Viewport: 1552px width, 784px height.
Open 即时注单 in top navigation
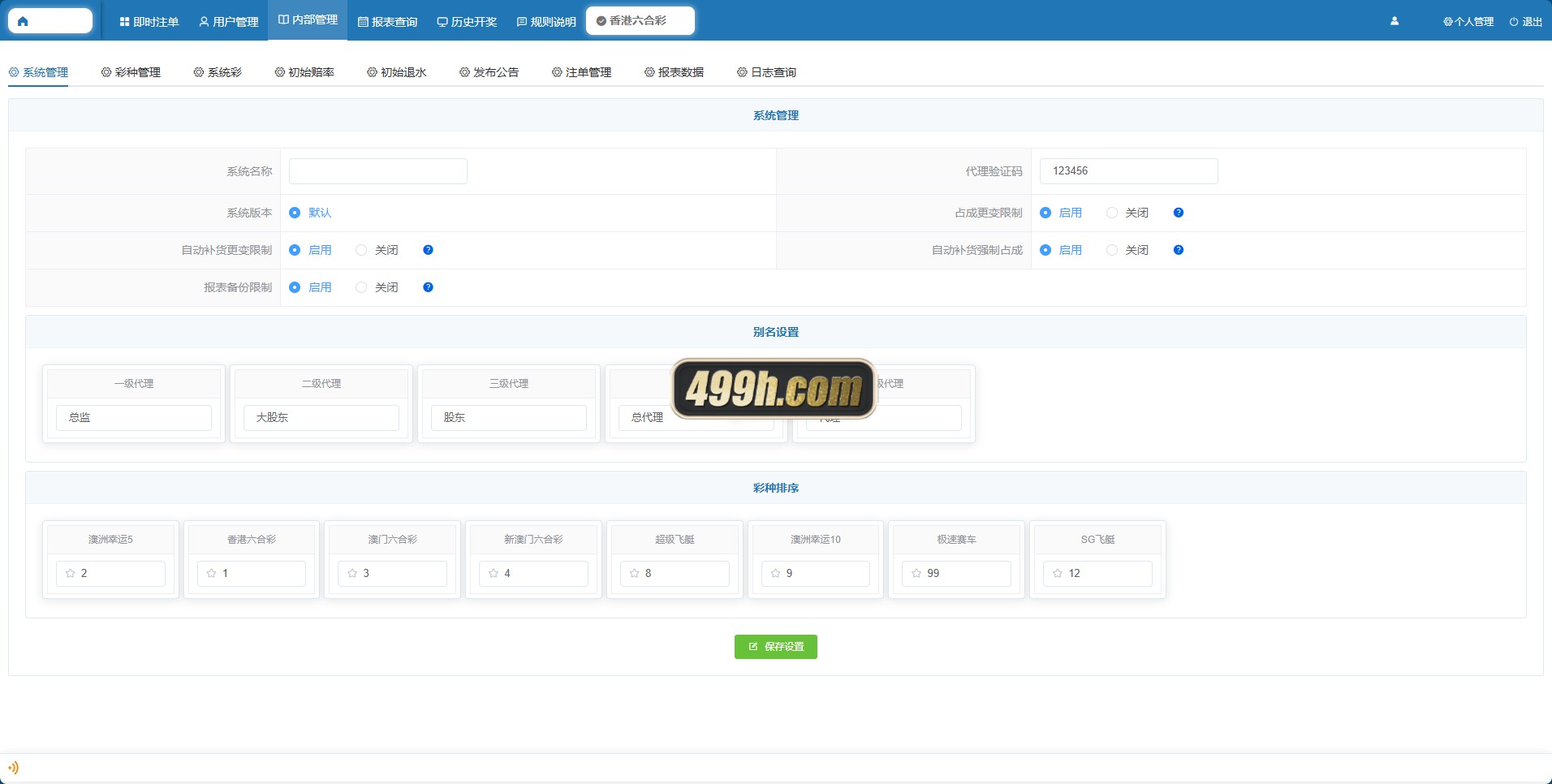[149, 22]
